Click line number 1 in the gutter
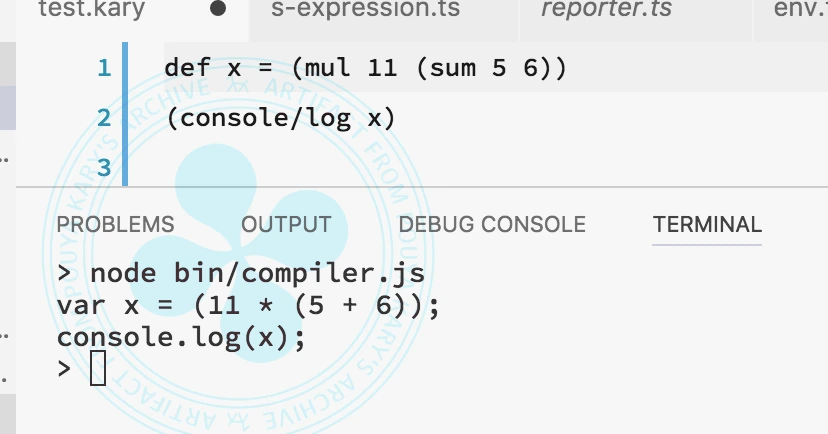828x434 pixels. [104, 69]
